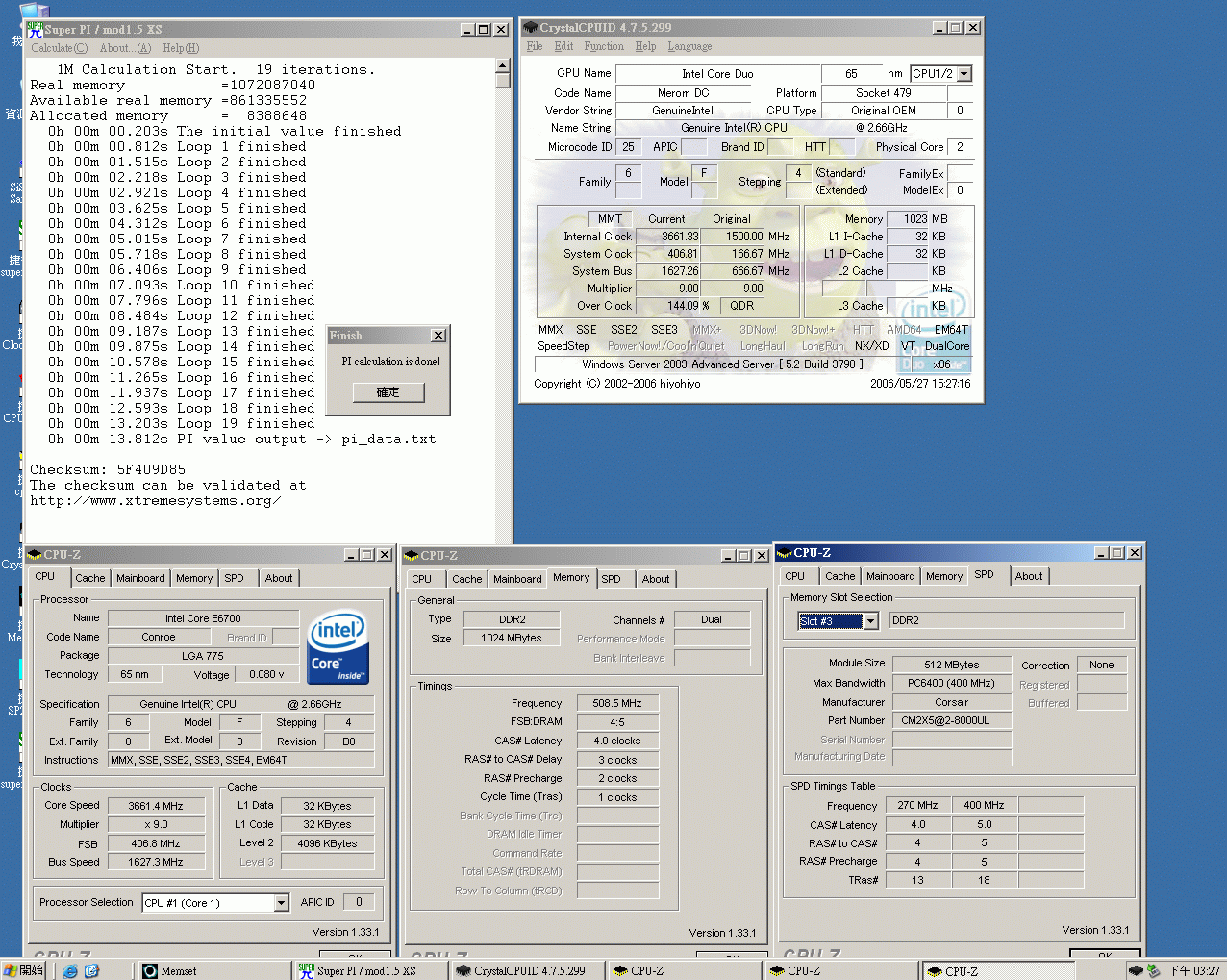The width and height of the screenshot is (1227, 980).
Task: Switch to SPD tab in middle CPU-Z Memory window
Action: coord(612,579)
